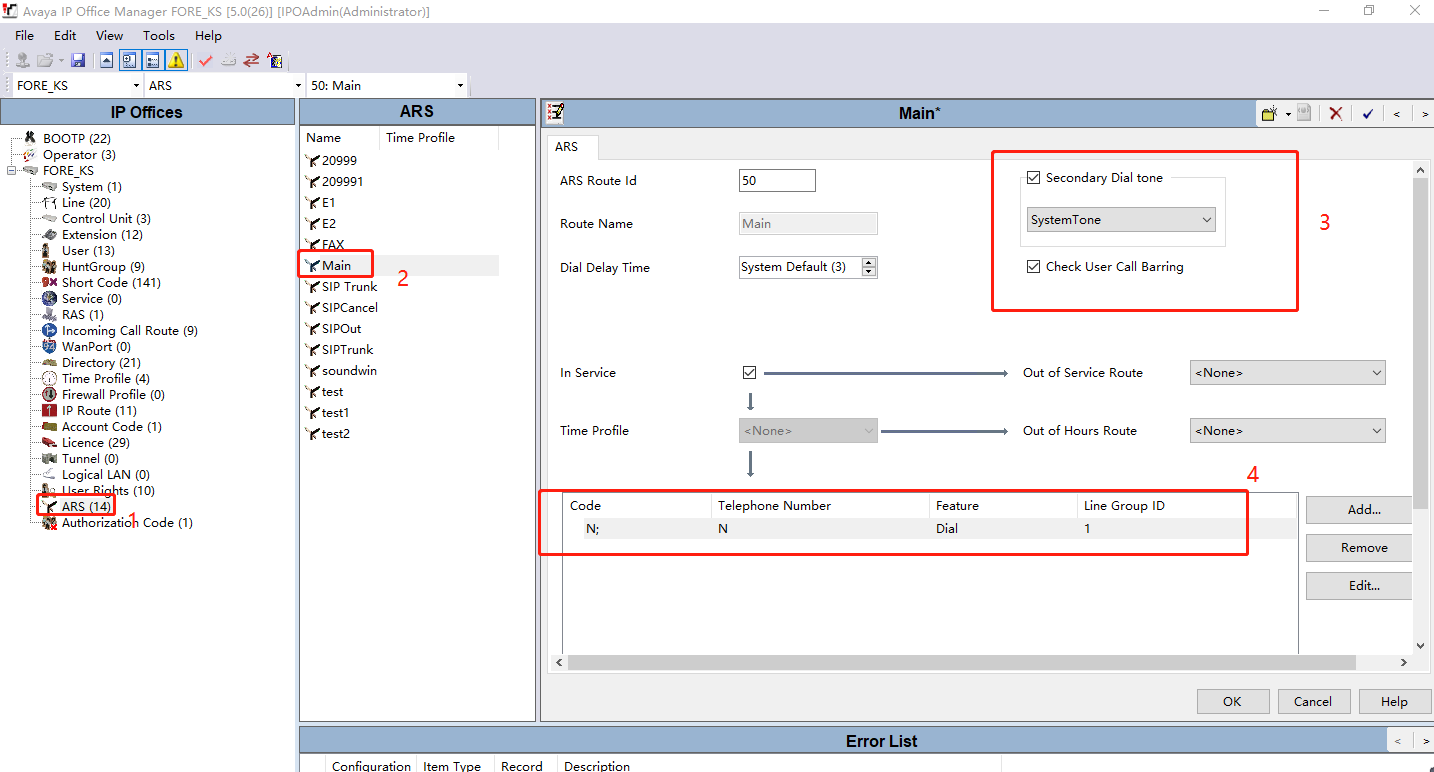Image resolution: width=1434 pixels, height=772 pixels.
Task: Click the Cancel button
Action: (x=1313, y=702)
